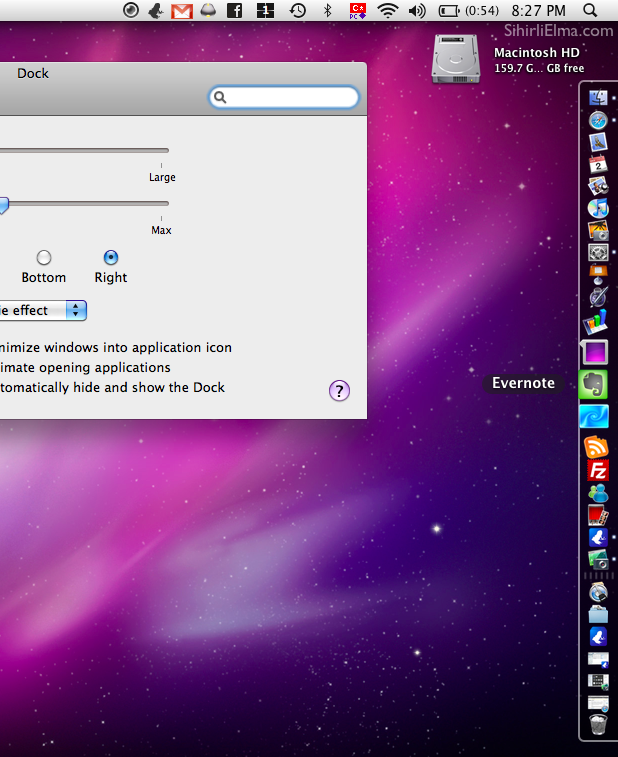Open the Time Machine menu bar item
The image size is (618, 757).
click(x=298, y=11)
